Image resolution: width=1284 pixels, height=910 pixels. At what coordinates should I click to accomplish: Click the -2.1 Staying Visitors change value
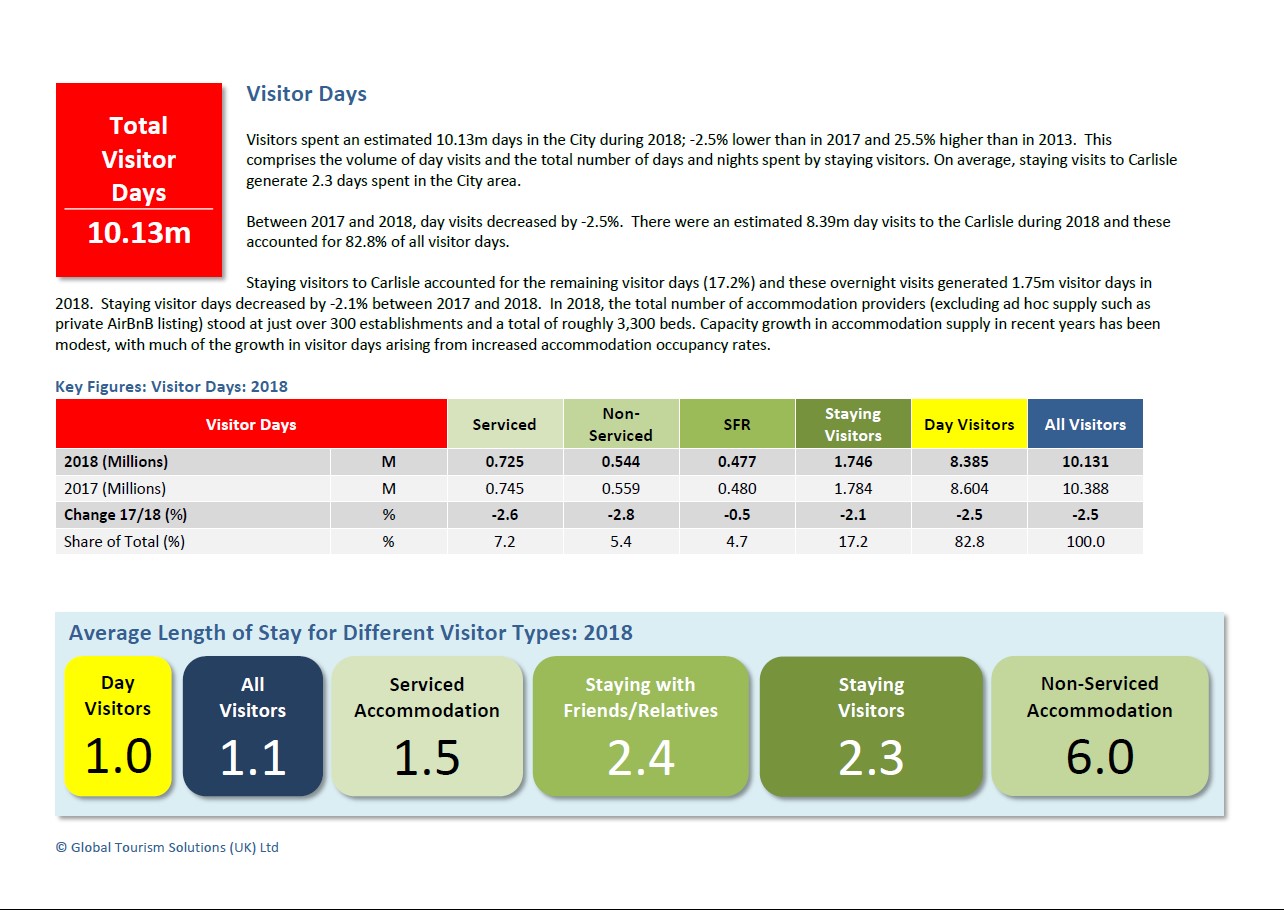pyautogui.click(x=852, y=515)
